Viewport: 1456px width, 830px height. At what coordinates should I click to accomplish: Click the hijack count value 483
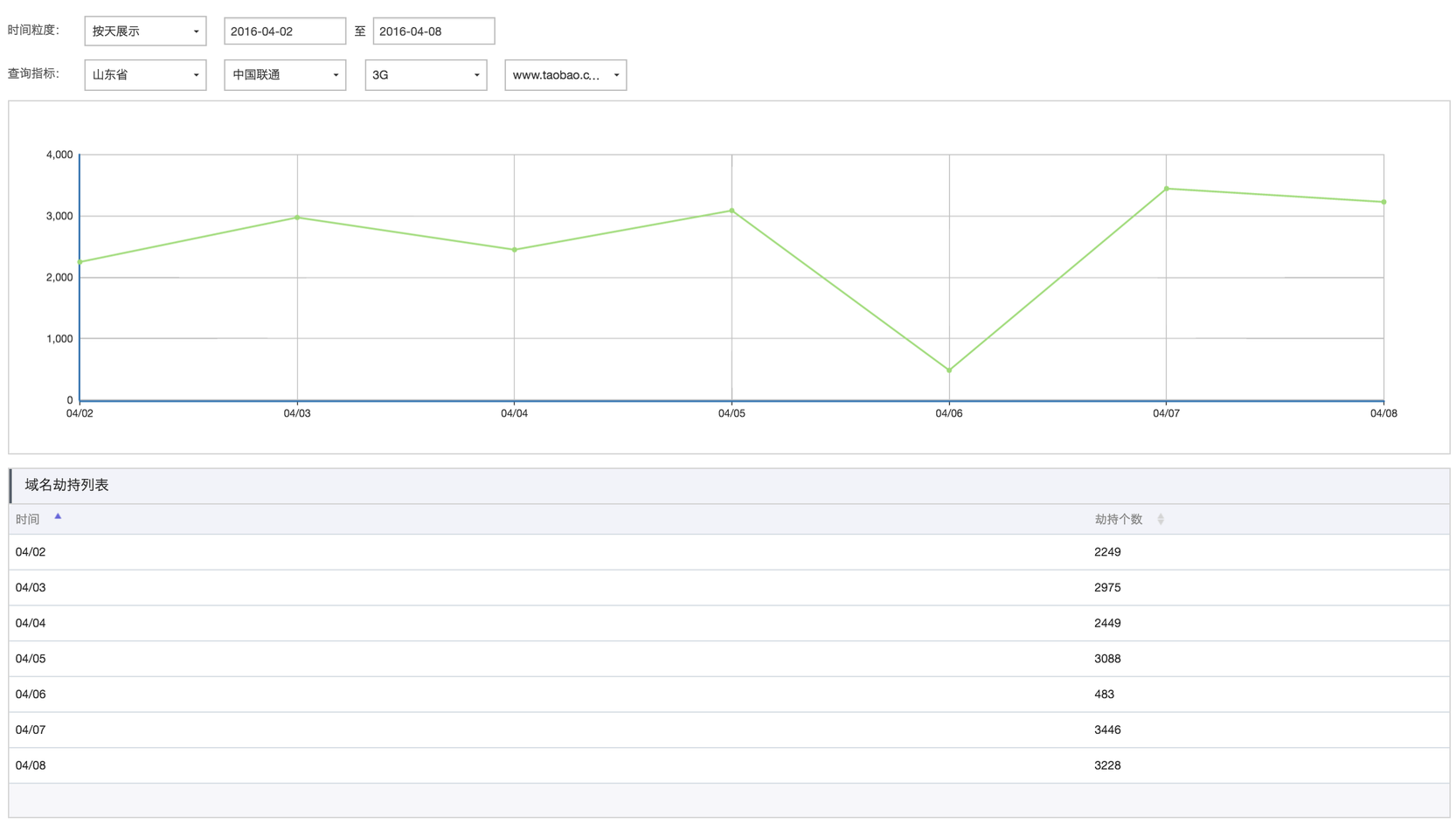click(x=1104, y=695)
